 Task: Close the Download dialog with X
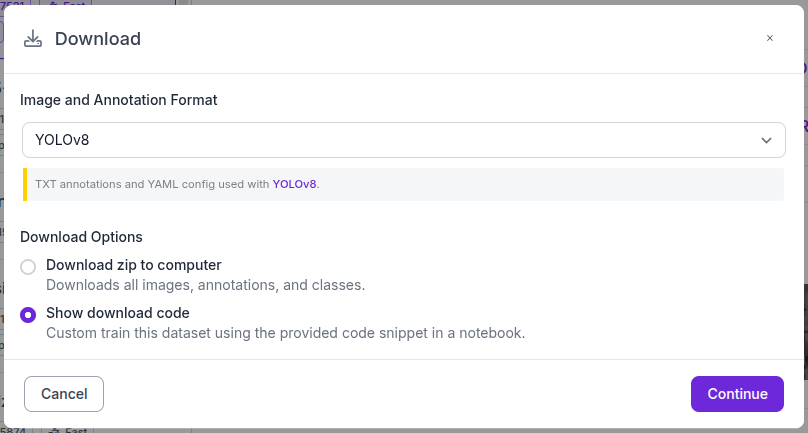coord(769,38)
